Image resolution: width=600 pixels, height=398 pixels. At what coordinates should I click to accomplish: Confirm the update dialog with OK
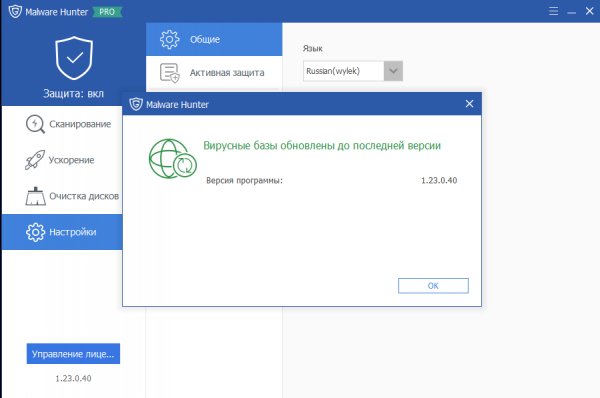[x=433, y=286]
